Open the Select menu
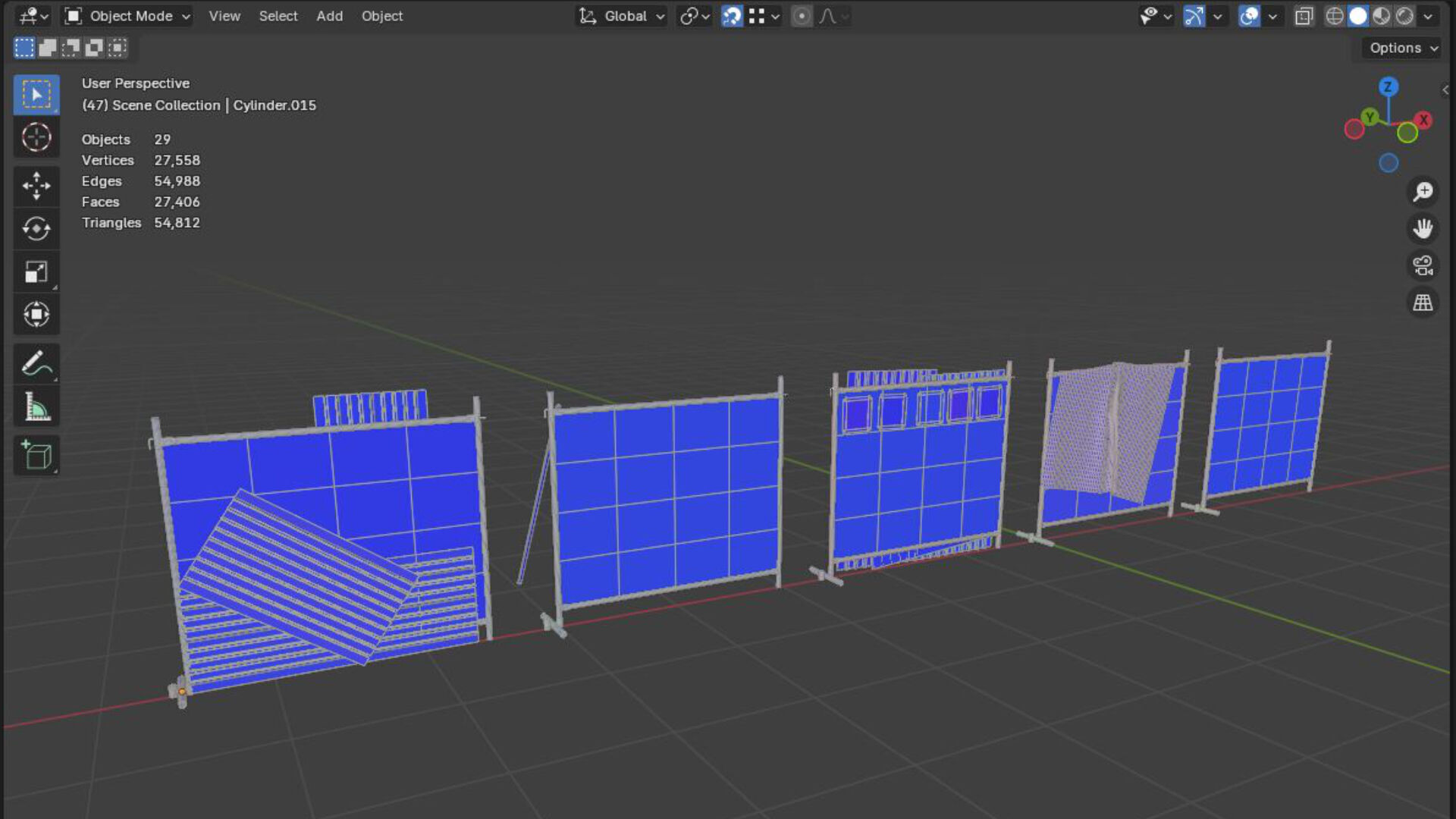 (x=278, y=16)
